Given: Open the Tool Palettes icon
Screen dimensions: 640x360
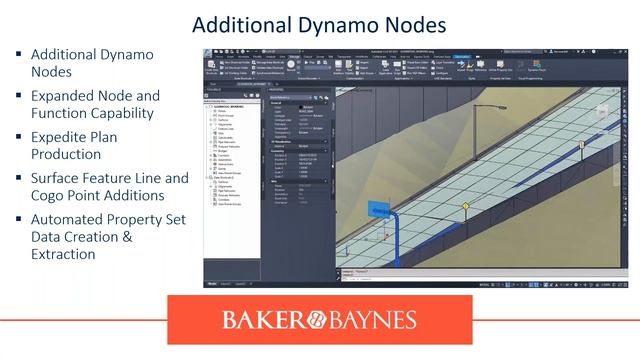Looking at the screenshot, I should 349,64.
